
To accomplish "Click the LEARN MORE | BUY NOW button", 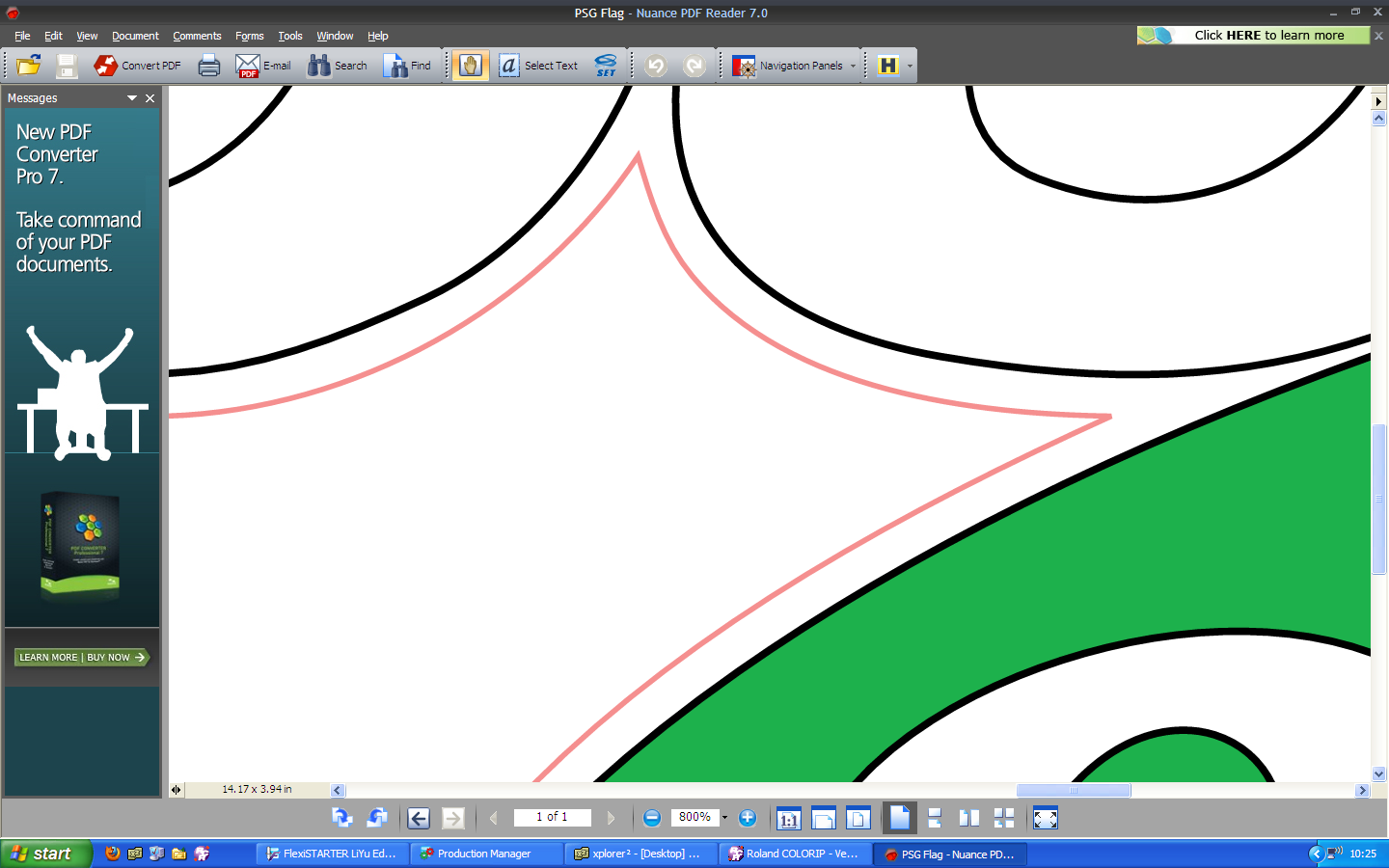I will point(81,658).
